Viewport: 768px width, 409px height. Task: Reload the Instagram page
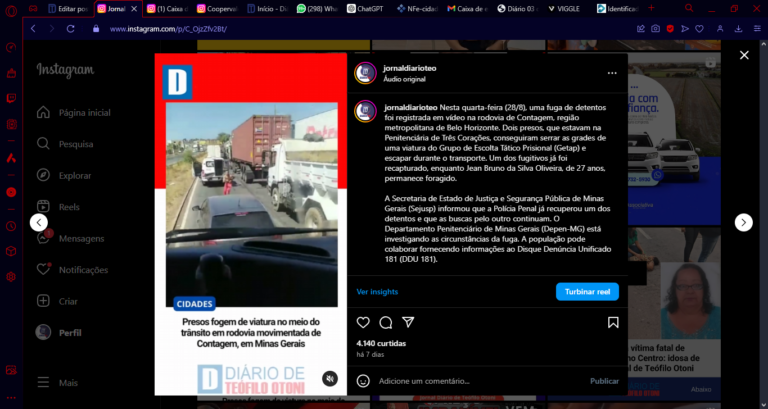click(71, 29)
